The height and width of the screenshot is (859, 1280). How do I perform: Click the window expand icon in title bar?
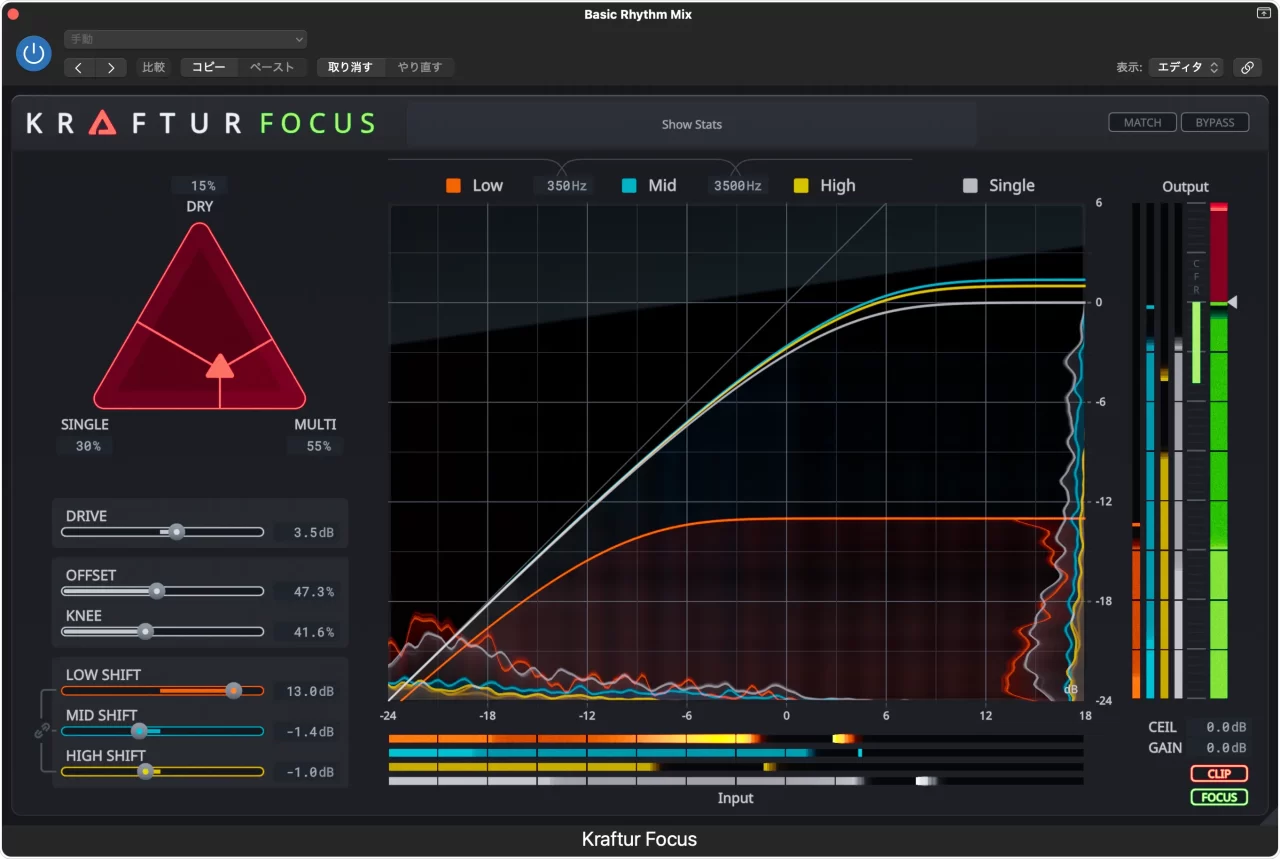pos(1263,13)
